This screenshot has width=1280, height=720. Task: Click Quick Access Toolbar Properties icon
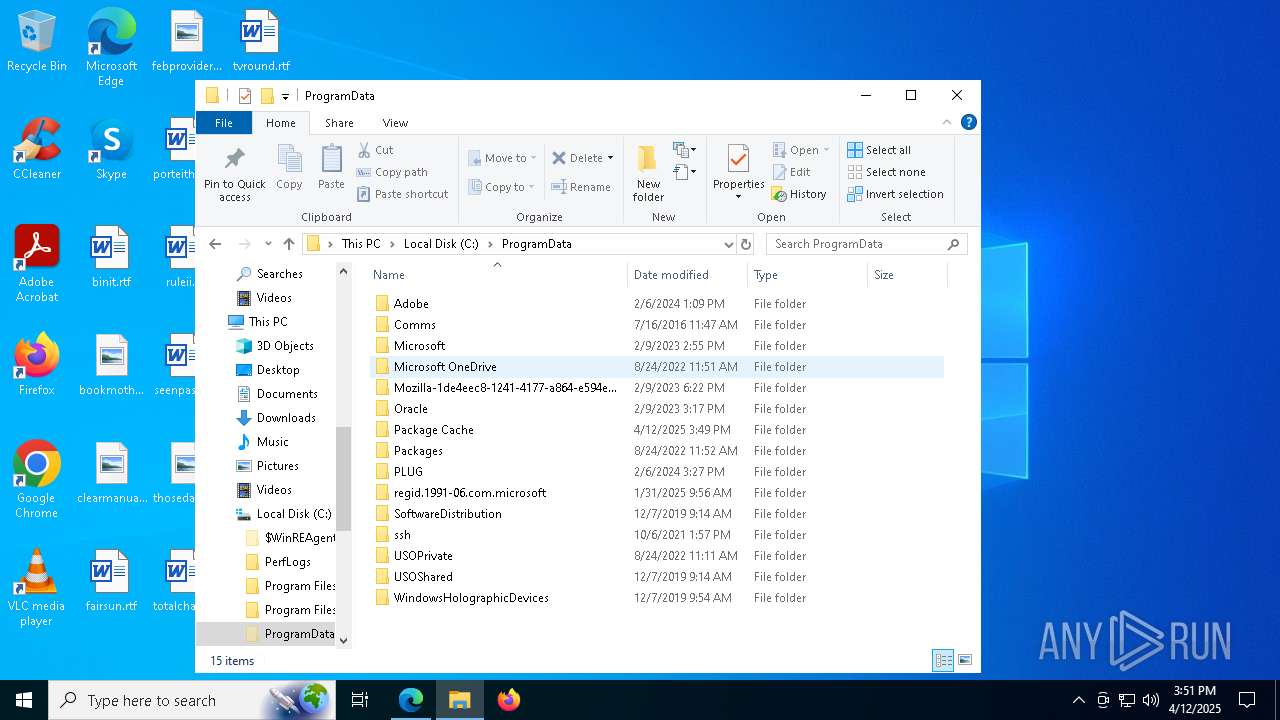click(245, 96)
